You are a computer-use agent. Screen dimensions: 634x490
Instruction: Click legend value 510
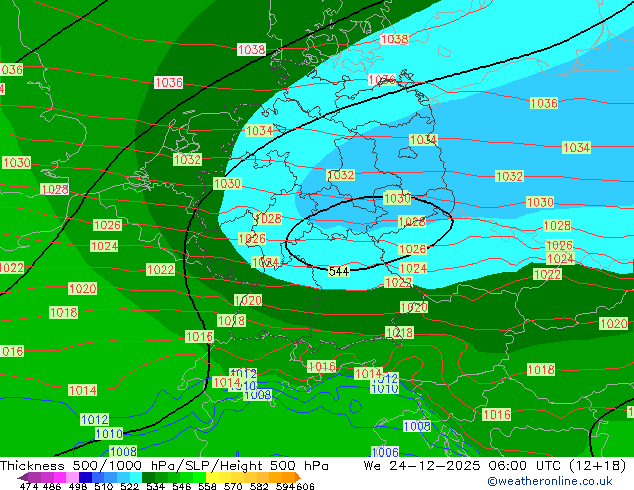104,486
